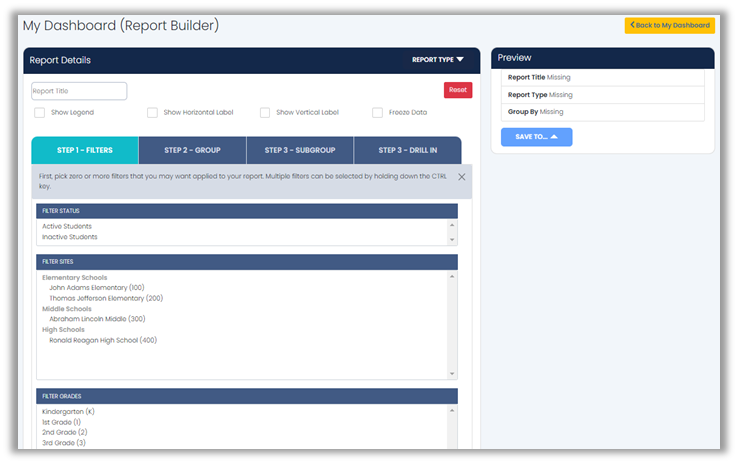The image size is (738, 464).
Task: Enable the Show Legend checkbox
Action: (40, 113)
